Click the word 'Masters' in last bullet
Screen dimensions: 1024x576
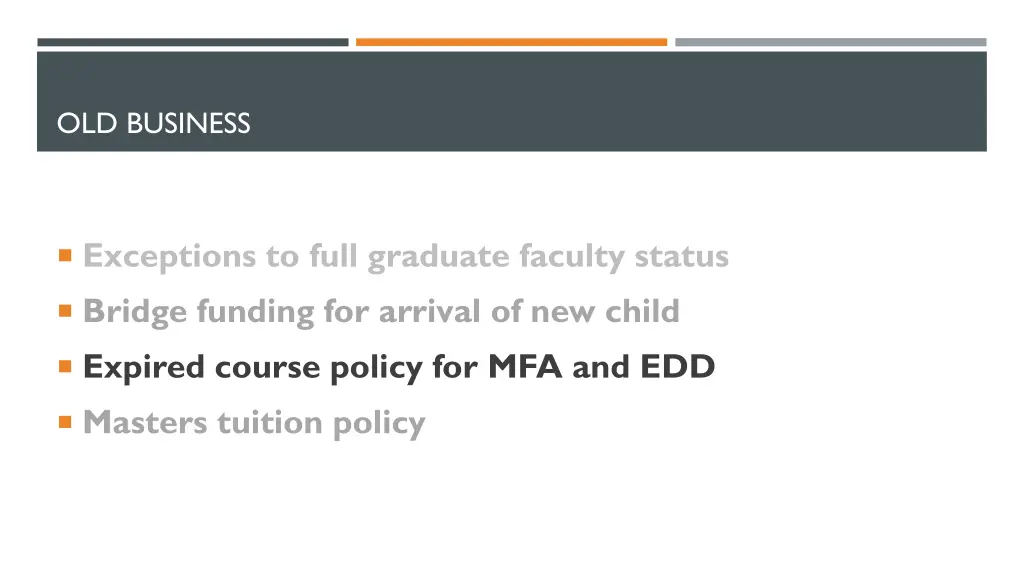click(x=145, y=423)
